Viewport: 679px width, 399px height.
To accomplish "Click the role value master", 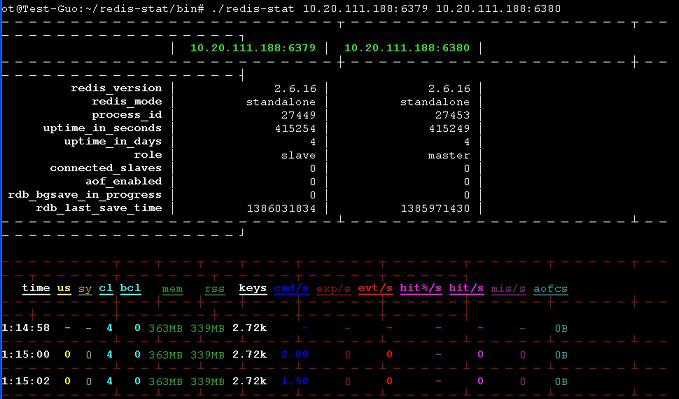I will tap(449, 155).
